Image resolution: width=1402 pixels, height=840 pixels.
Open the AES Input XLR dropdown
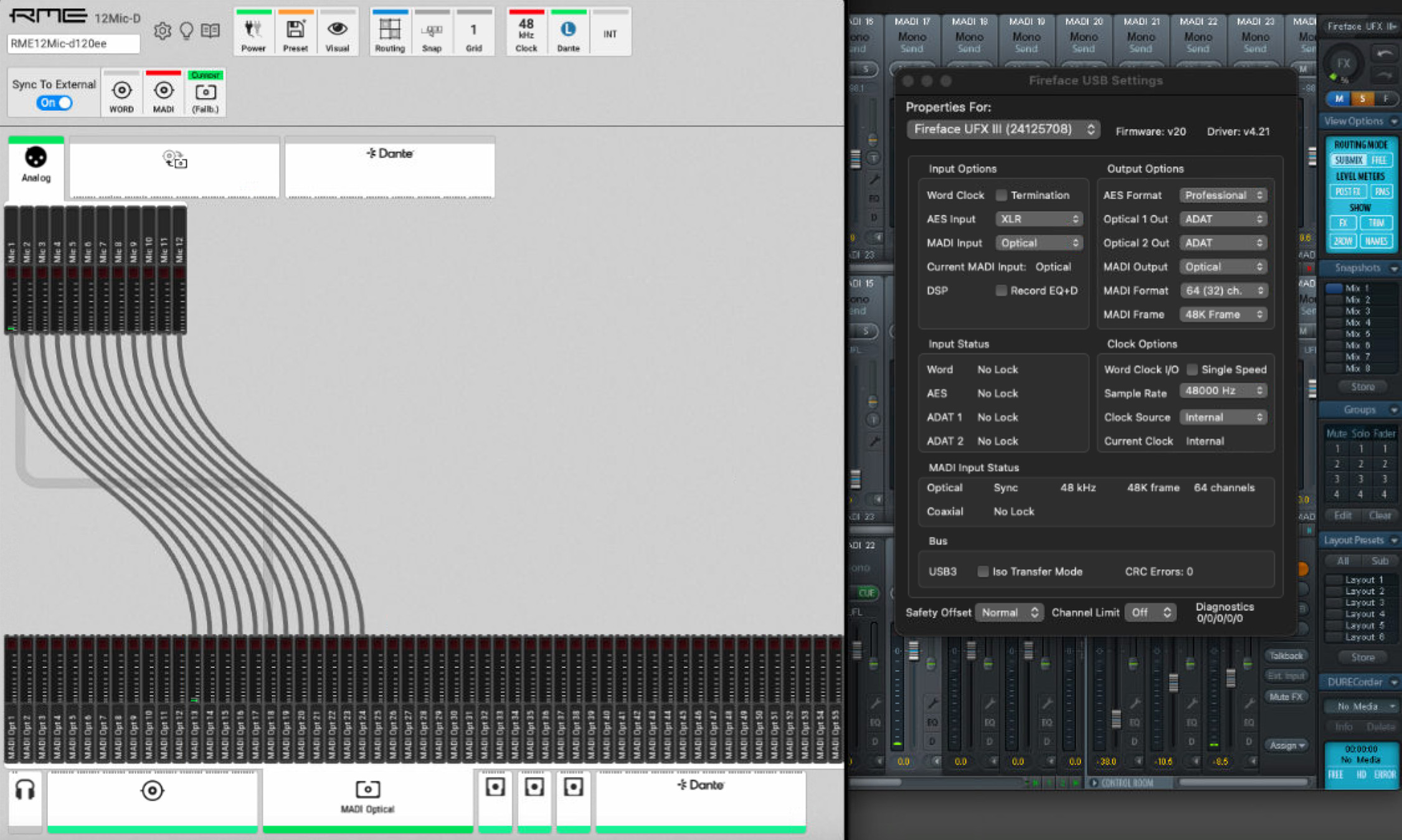pos(1039,219)
